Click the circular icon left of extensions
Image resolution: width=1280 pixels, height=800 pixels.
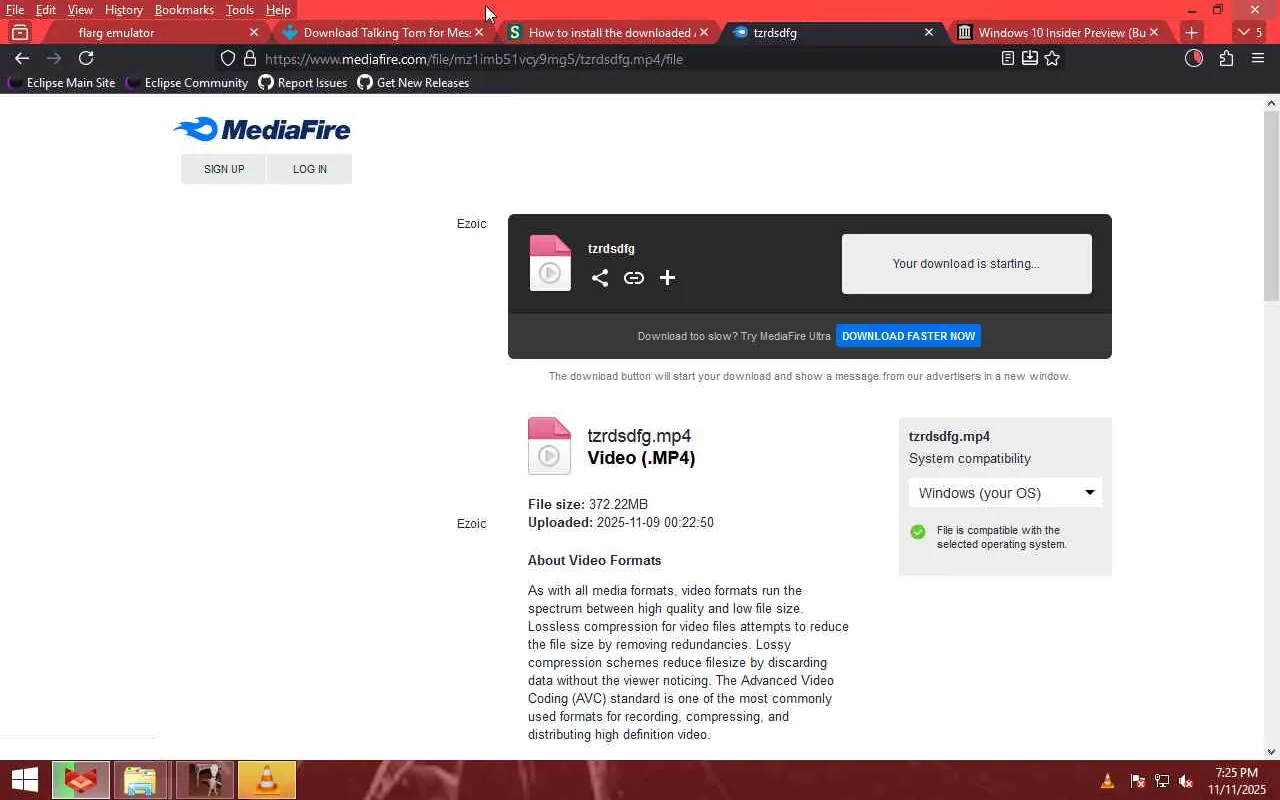(1194, 59)
